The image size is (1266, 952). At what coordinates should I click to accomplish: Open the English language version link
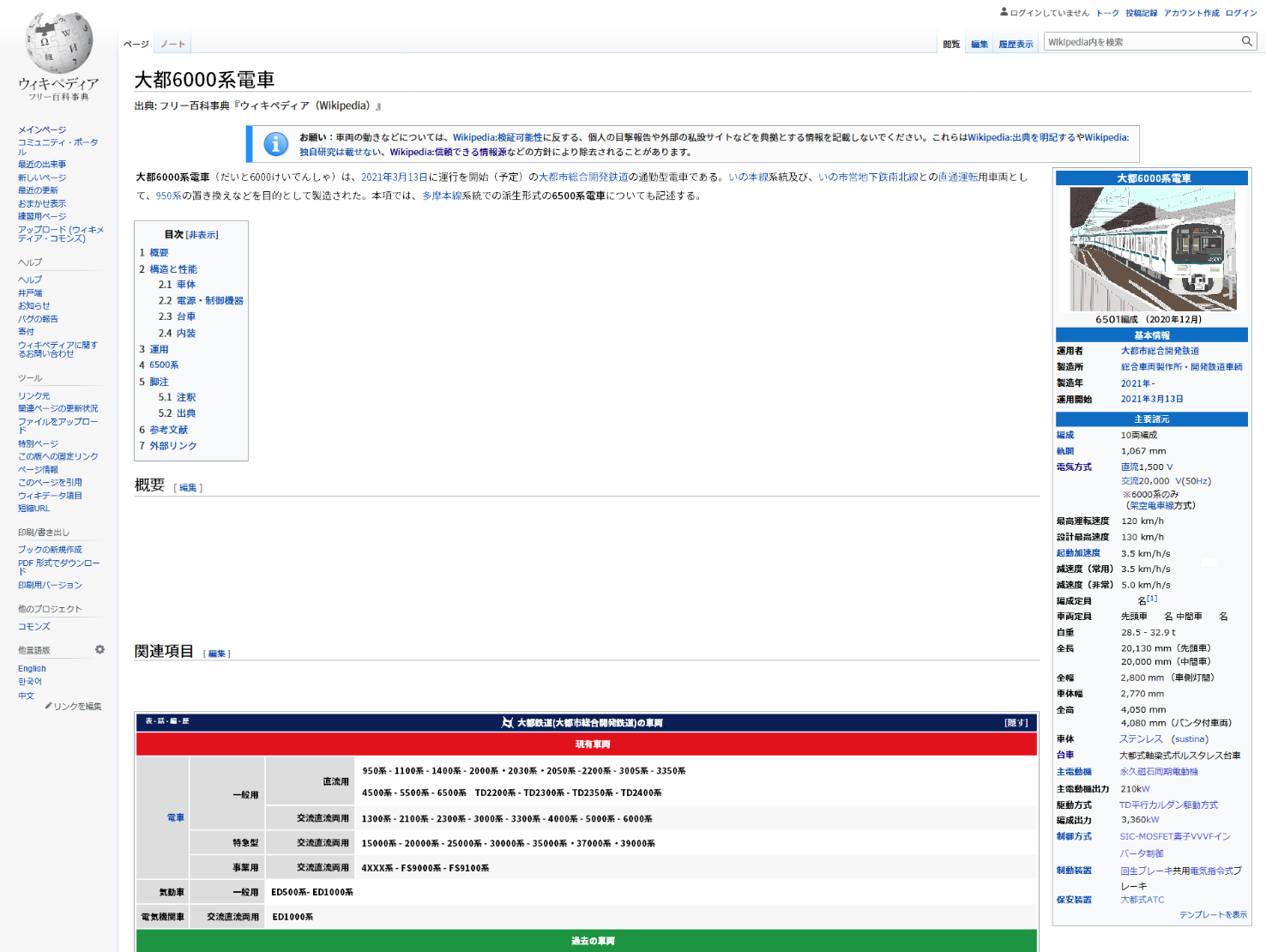[32, 668]
